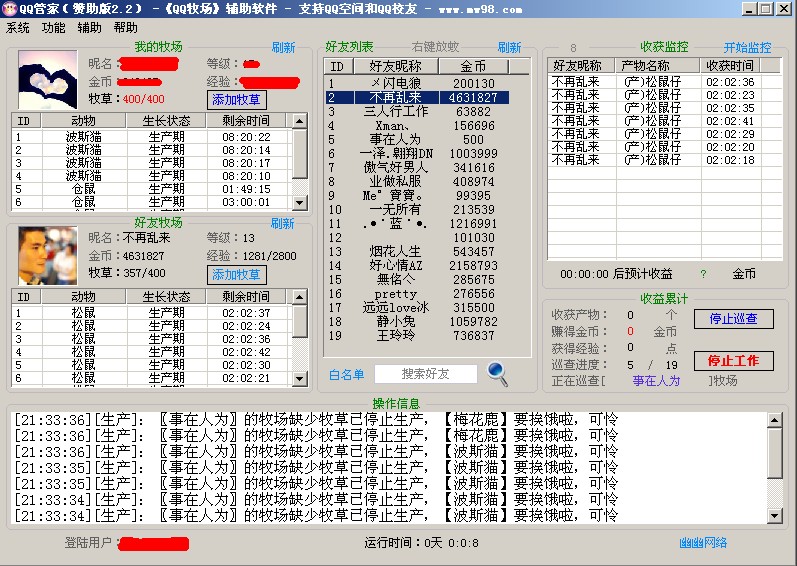This screenshot has height=566, width=797.
Task: Select friend 静小兔 in friend list
Action: pos(417,322)
